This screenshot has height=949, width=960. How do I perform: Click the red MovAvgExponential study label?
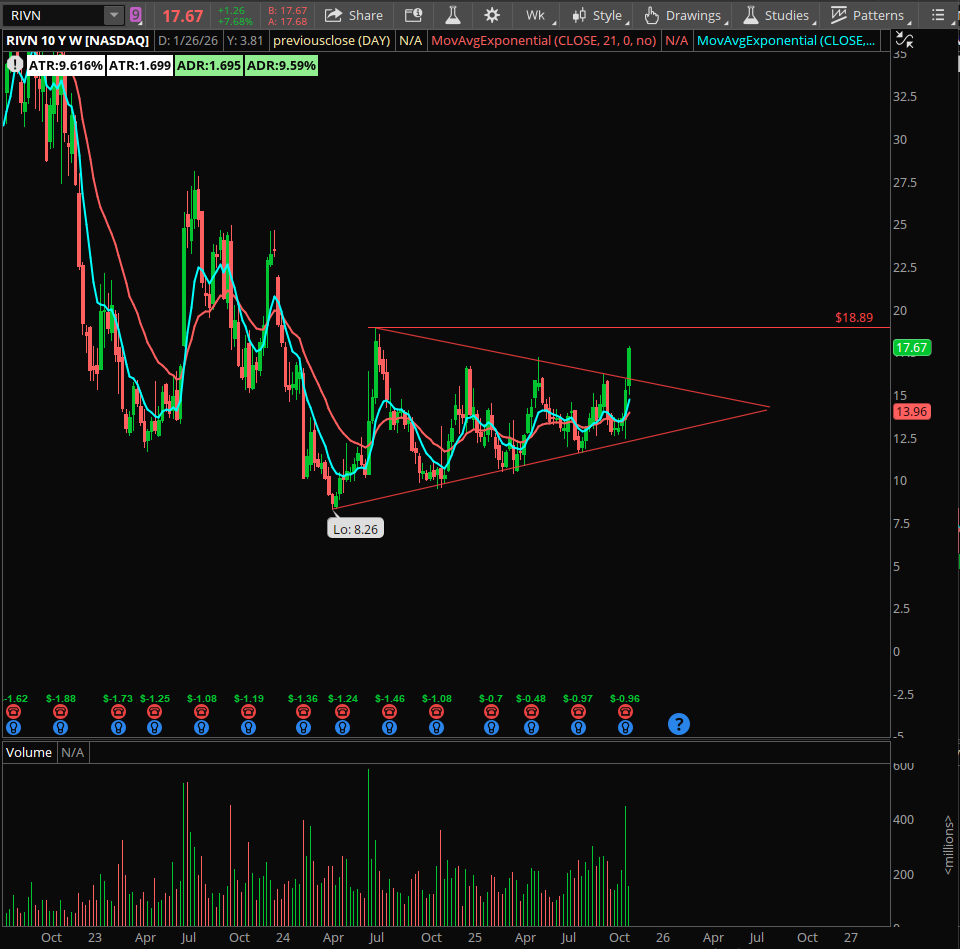click(543, 40)
